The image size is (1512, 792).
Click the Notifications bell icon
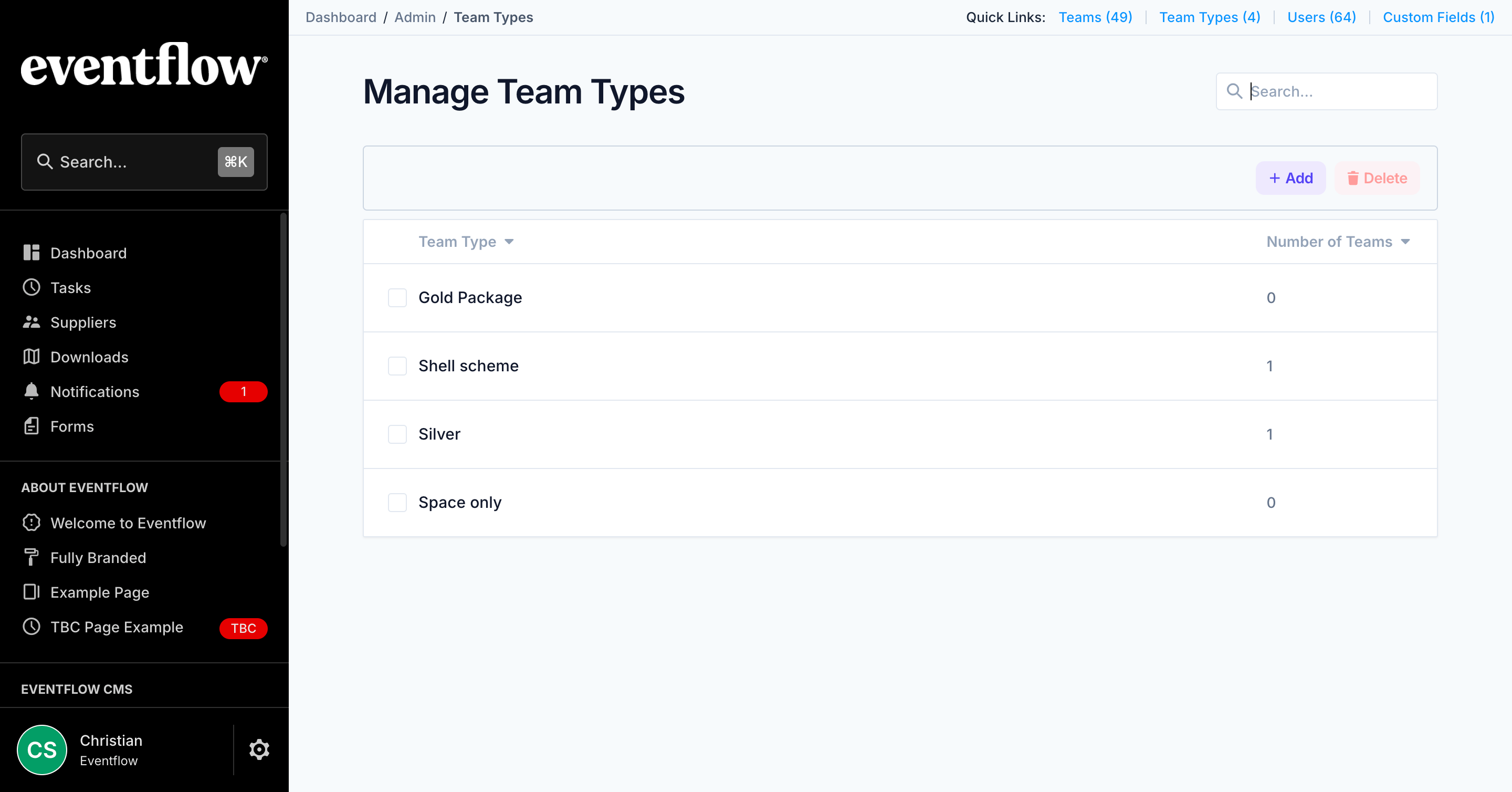tap(31, 392)
